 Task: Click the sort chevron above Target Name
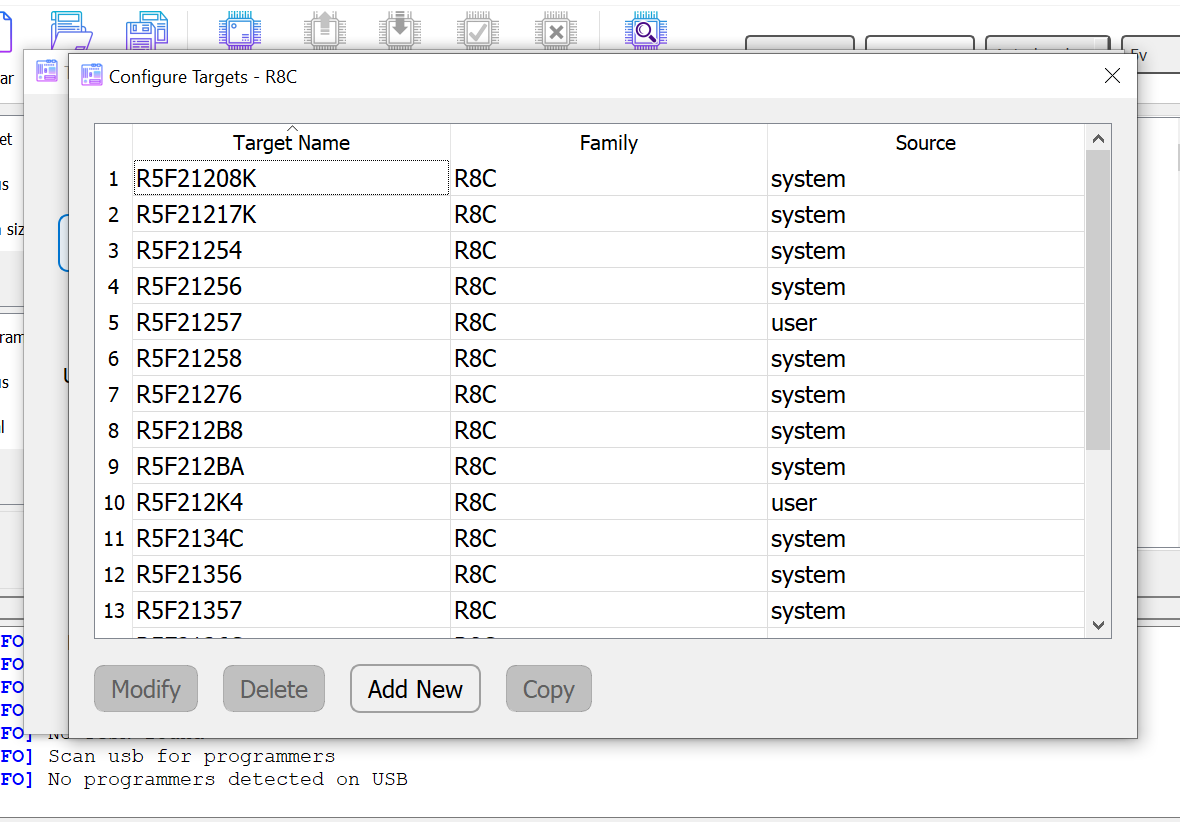click(291, 128)
